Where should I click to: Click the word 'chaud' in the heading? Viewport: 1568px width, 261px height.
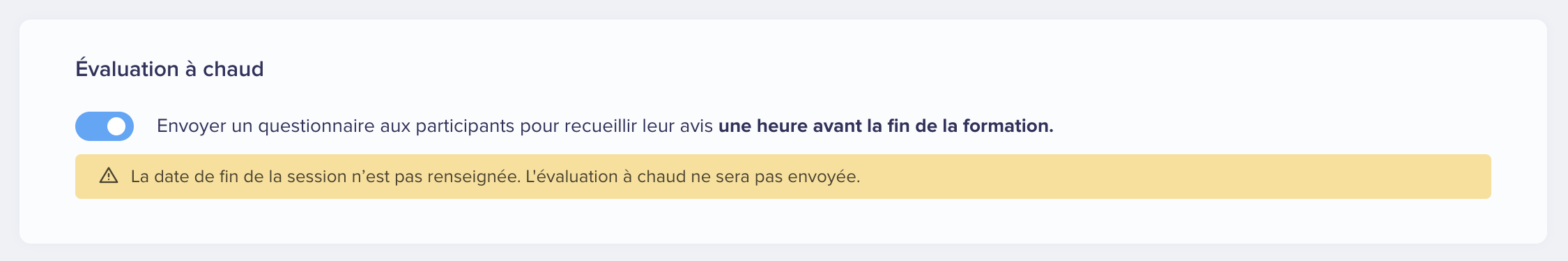[233, 69]
